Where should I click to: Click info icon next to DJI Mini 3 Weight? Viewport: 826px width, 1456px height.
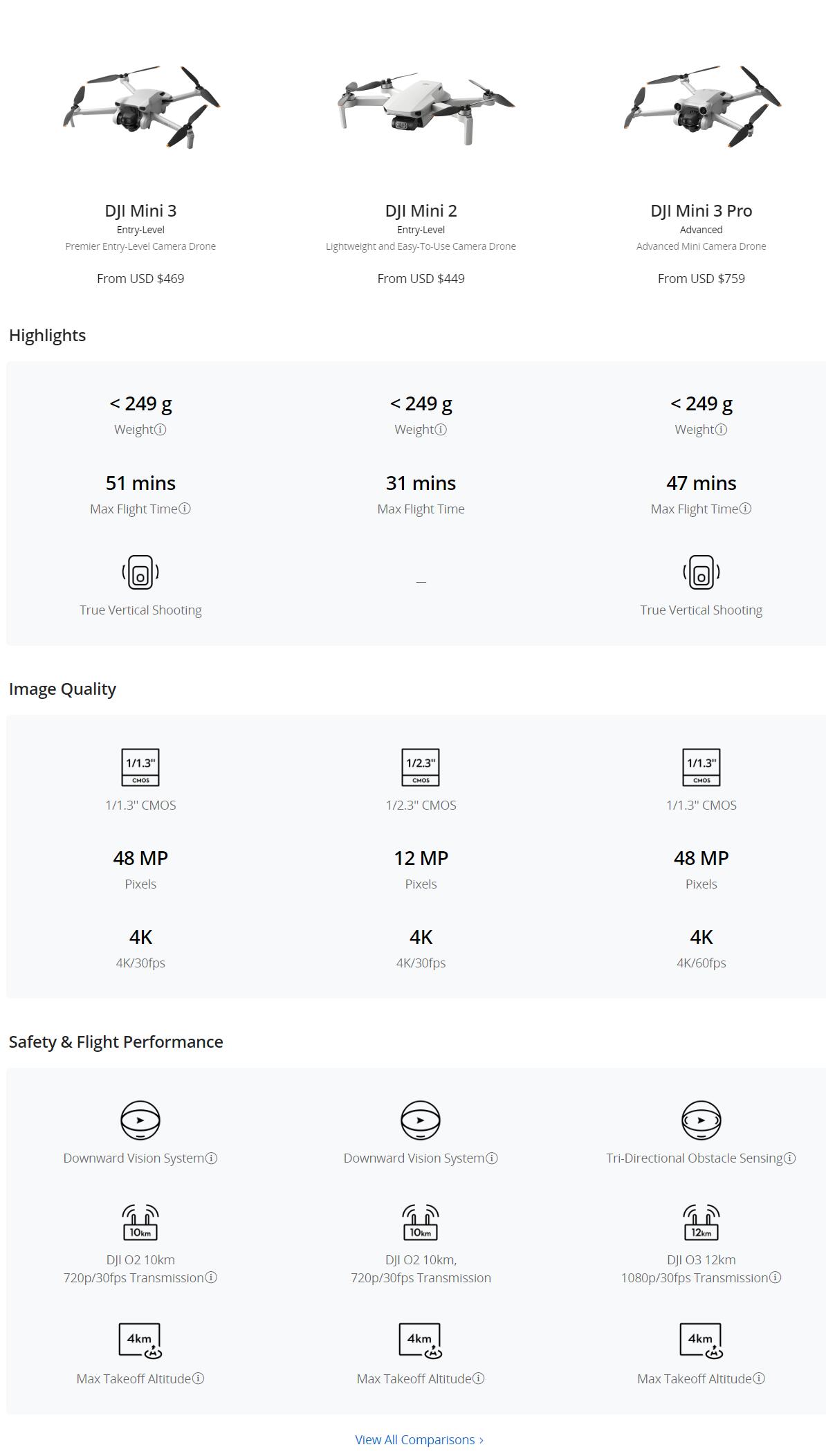point(160,430)
